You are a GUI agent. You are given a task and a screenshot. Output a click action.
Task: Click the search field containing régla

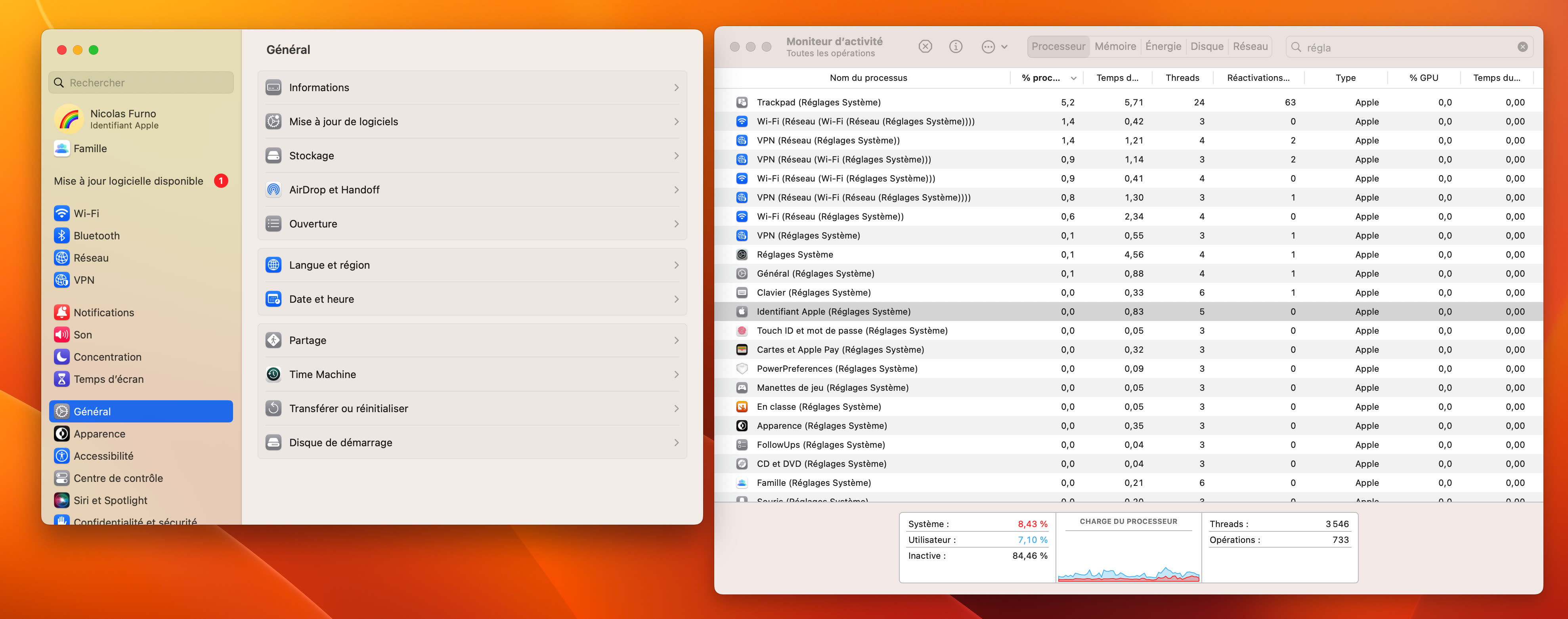[x=1409, y=47]
